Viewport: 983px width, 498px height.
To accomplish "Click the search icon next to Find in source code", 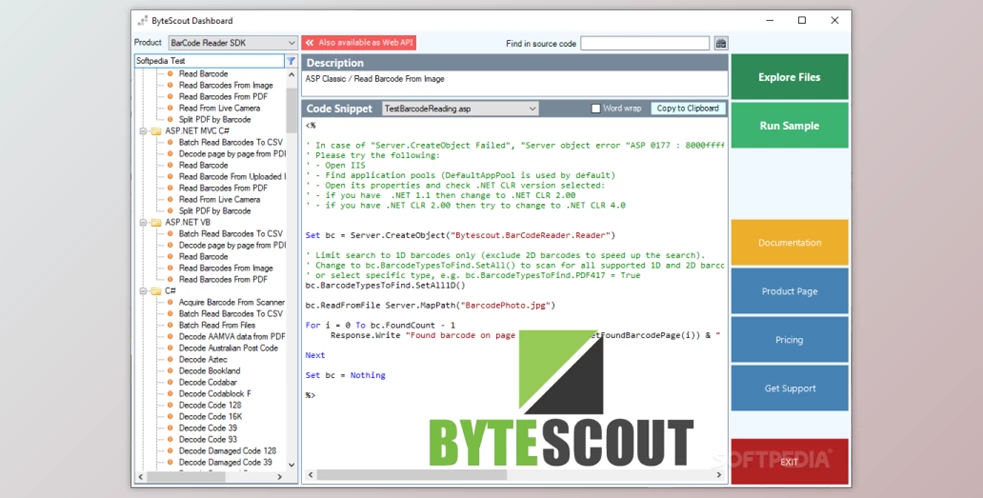I will coord(721,43).
